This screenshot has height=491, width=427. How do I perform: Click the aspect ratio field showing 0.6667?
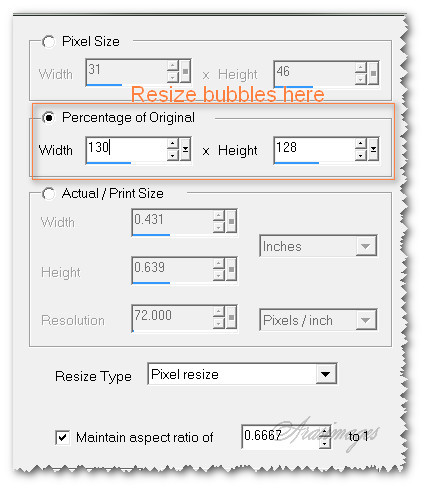coord(280,436)
